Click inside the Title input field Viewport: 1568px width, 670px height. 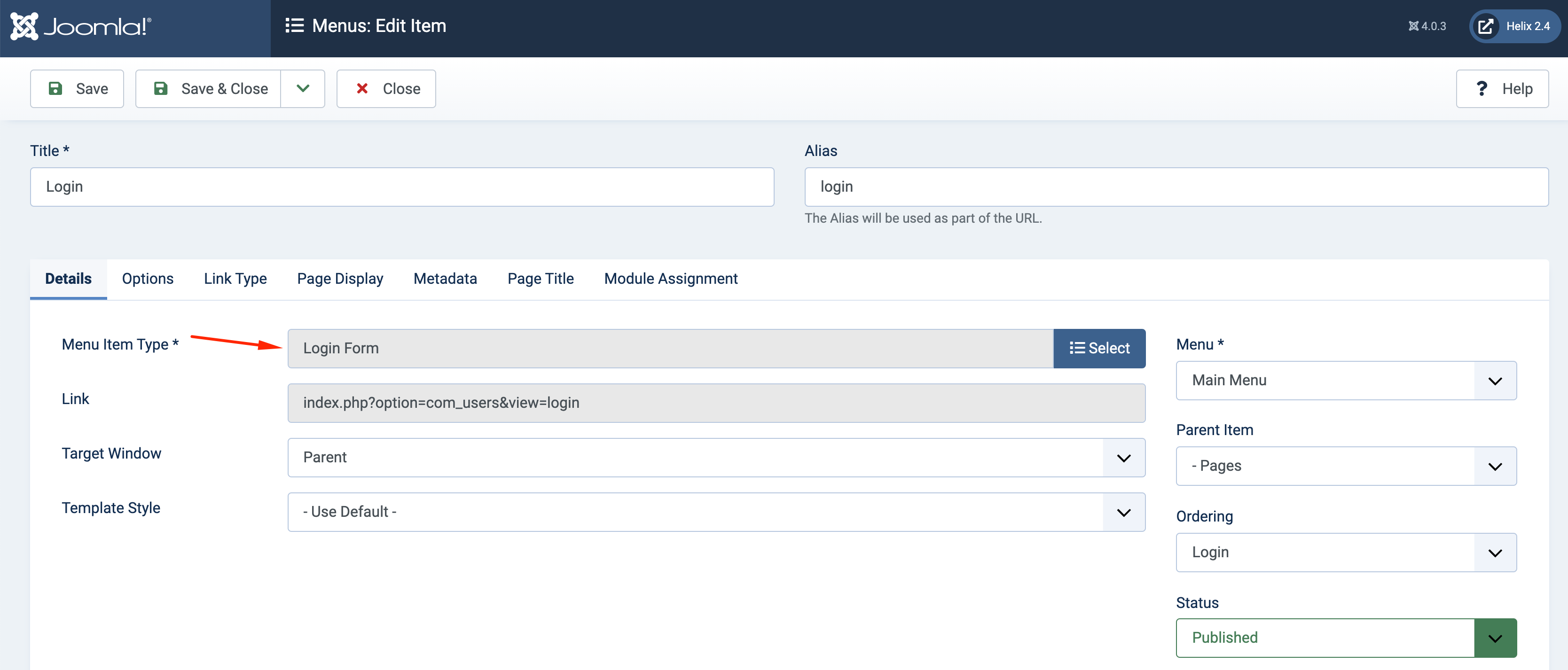[x=402, y=186]
